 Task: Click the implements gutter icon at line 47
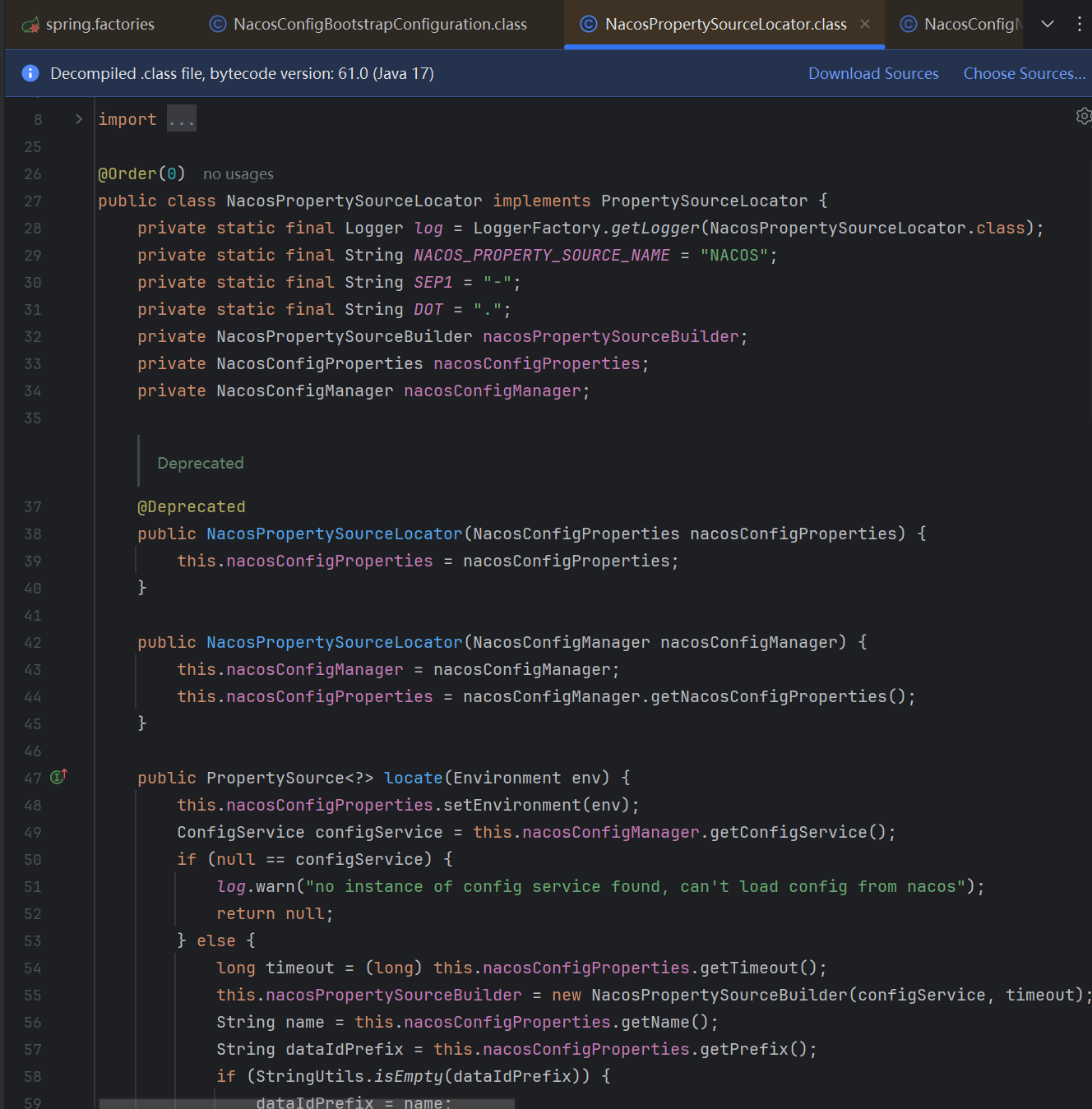pos(58,777)
